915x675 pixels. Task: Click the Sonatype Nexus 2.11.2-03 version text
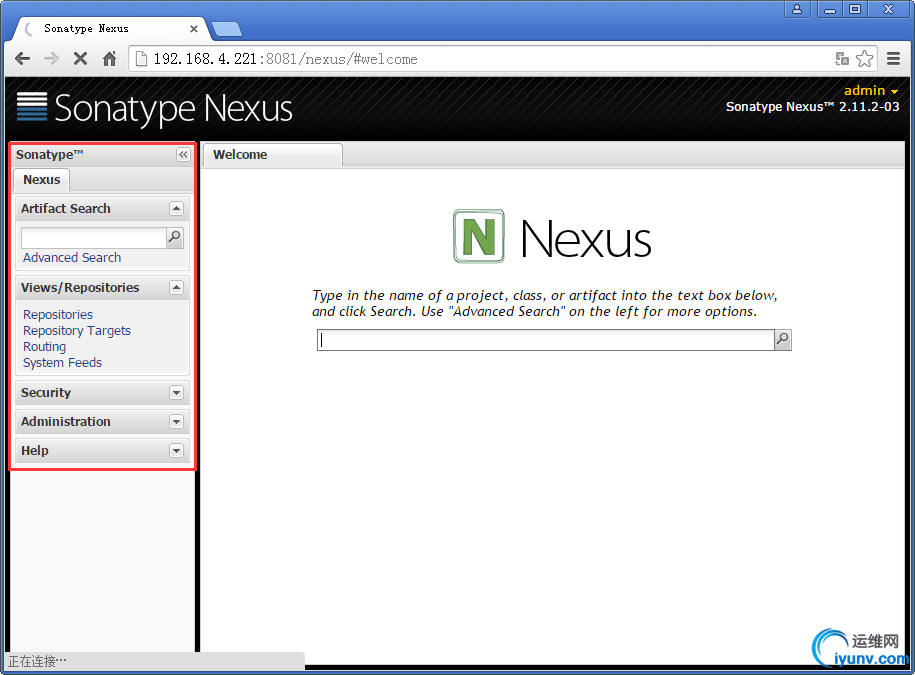coord(812,107)
